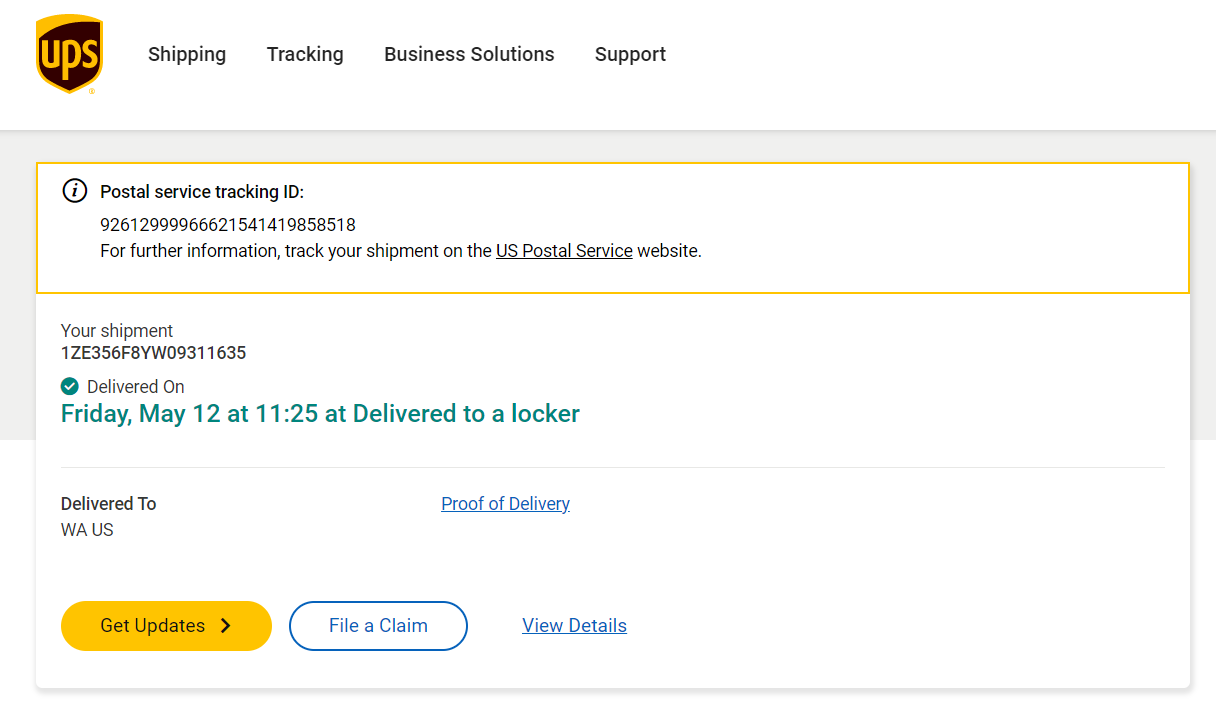
Task: Open the Proof of Delivery link
Action: (505, 504)
